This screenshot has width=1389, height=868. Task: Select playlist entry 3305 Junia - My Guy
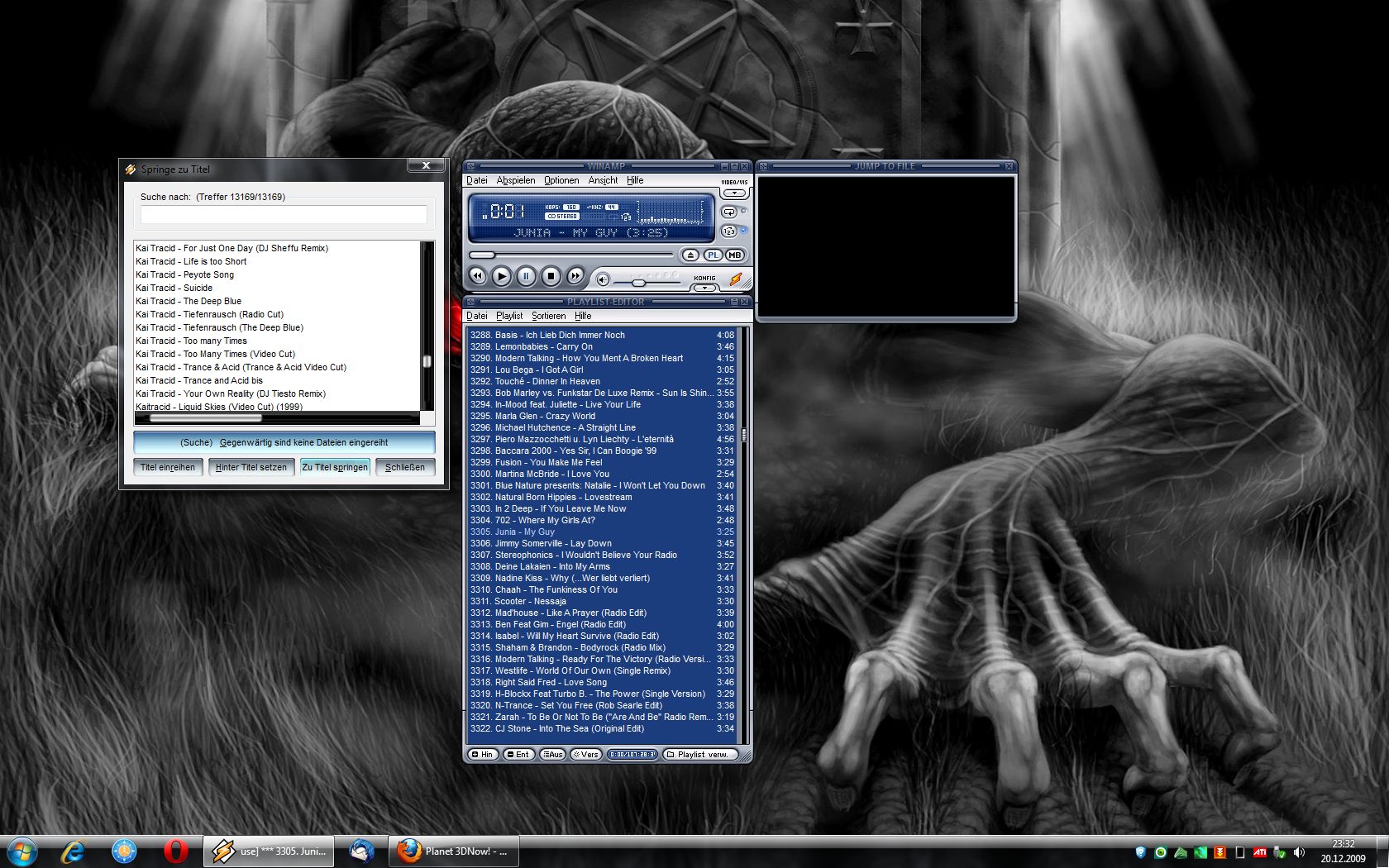[x=602, y=532]
